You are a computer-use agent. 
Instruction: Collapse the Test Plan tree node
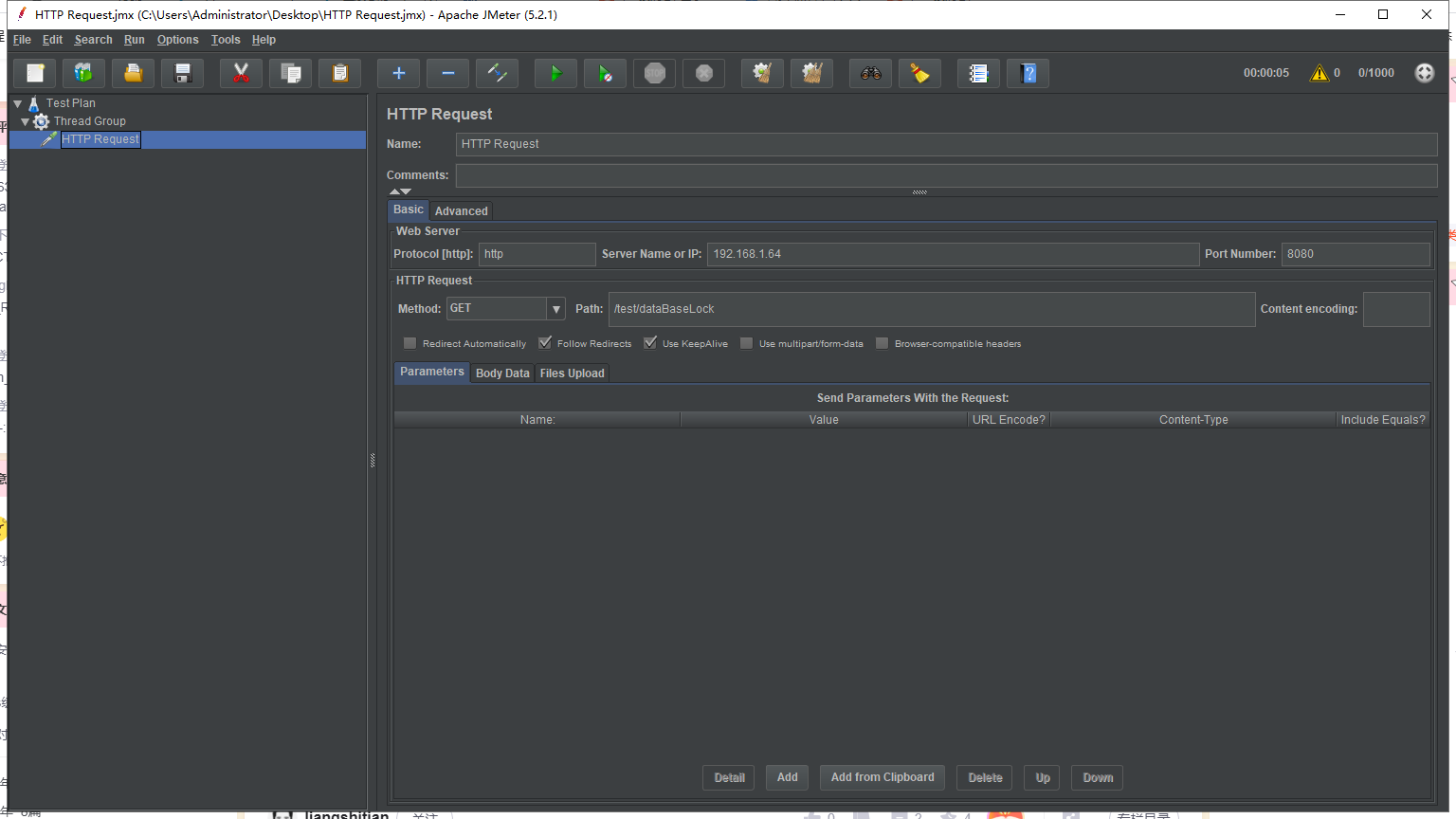tap(18, 103)
